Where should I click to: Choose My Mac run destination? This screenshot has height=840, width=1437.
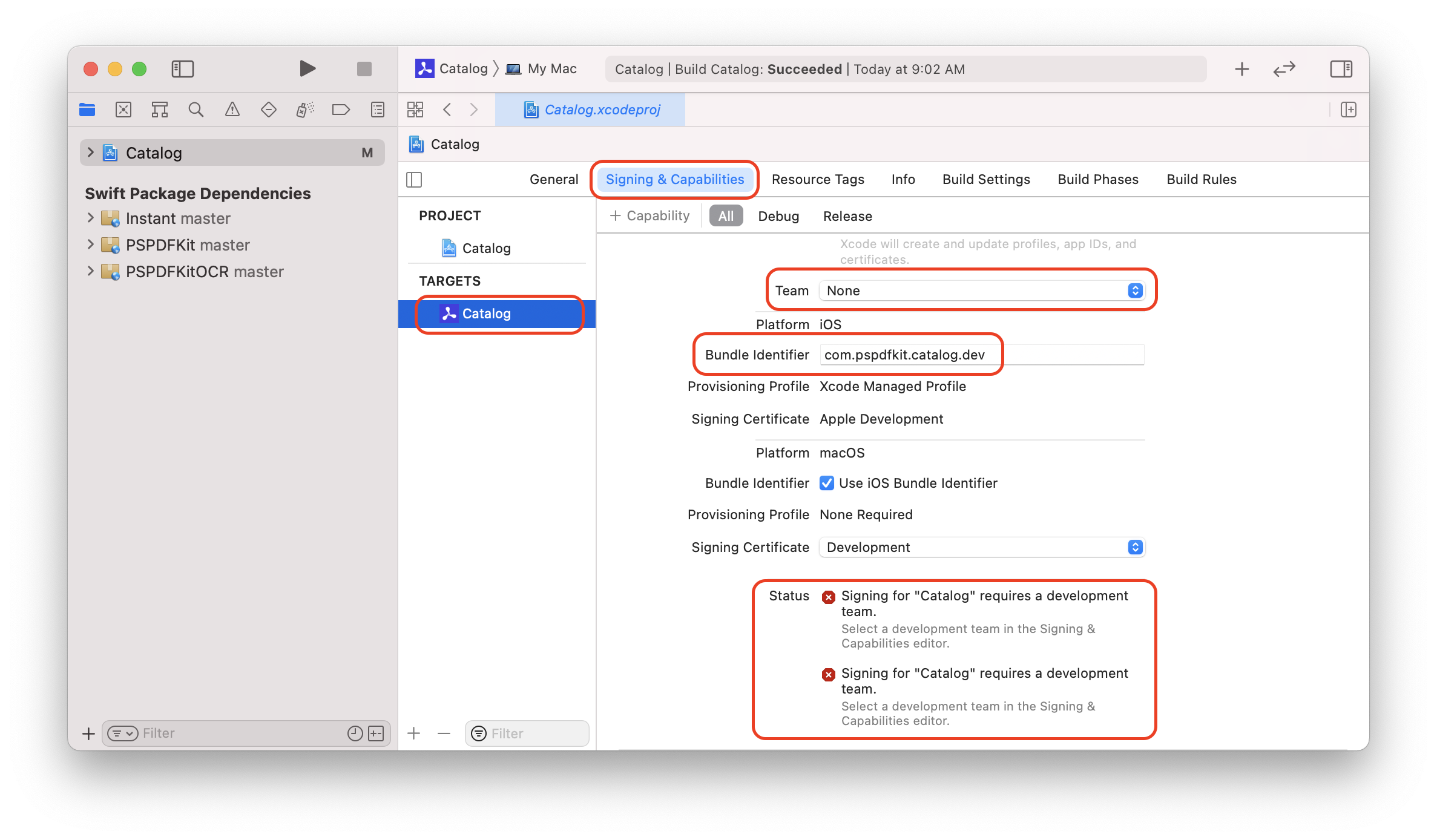coord(541,69)
